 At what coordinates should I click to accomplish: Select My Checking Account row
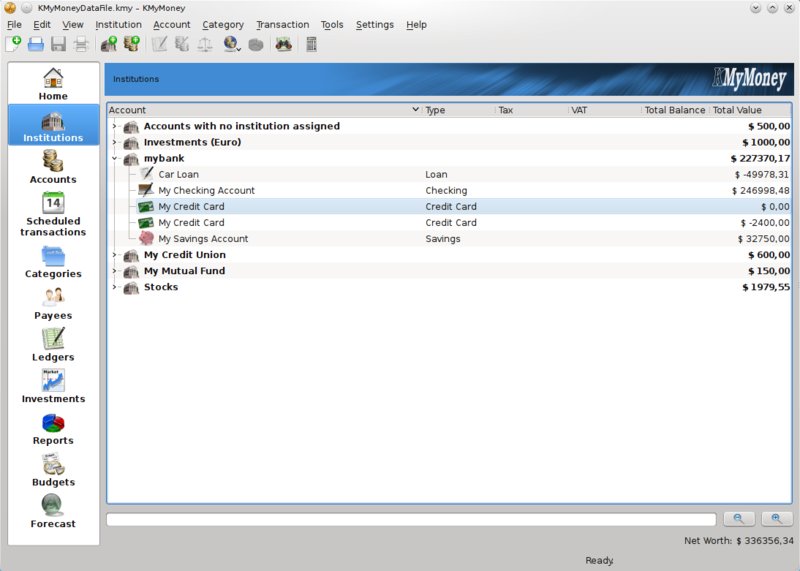[449, 190]
